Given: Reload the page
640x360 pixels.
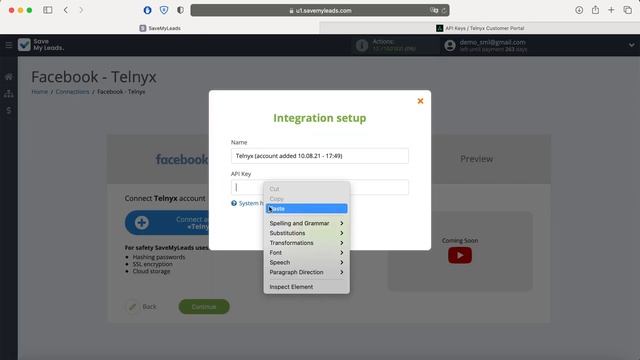Looking at the screenshot, I should coord(444,11).
